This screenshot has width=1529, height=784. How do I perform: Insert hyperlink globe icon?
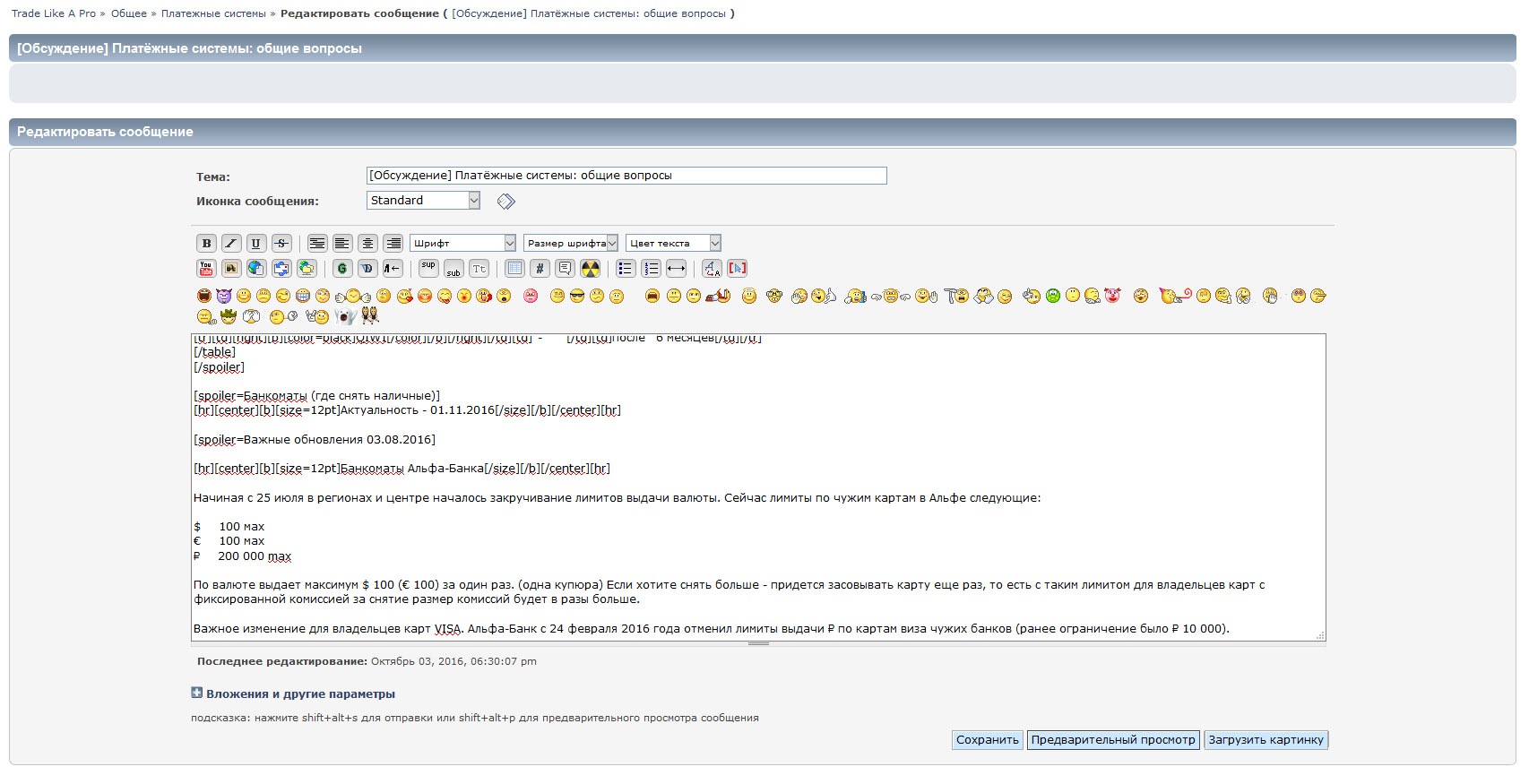[256, 268]
